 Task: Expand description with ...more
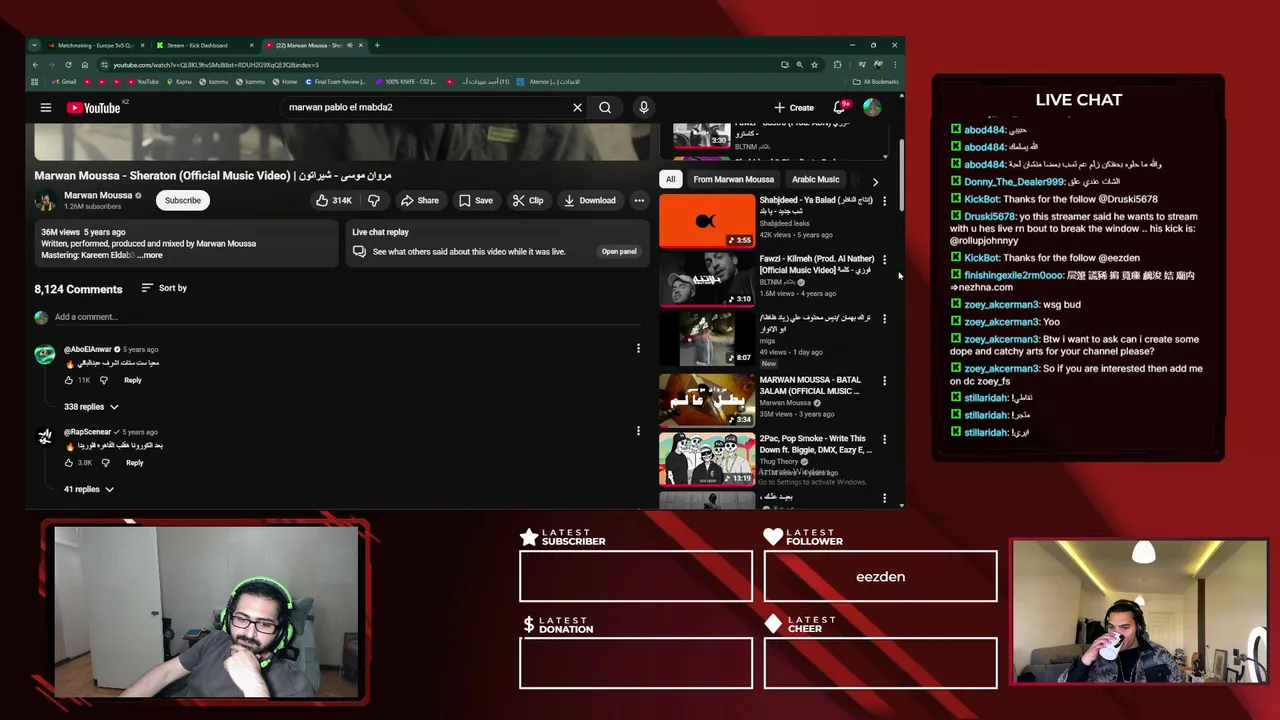[150, 255]
